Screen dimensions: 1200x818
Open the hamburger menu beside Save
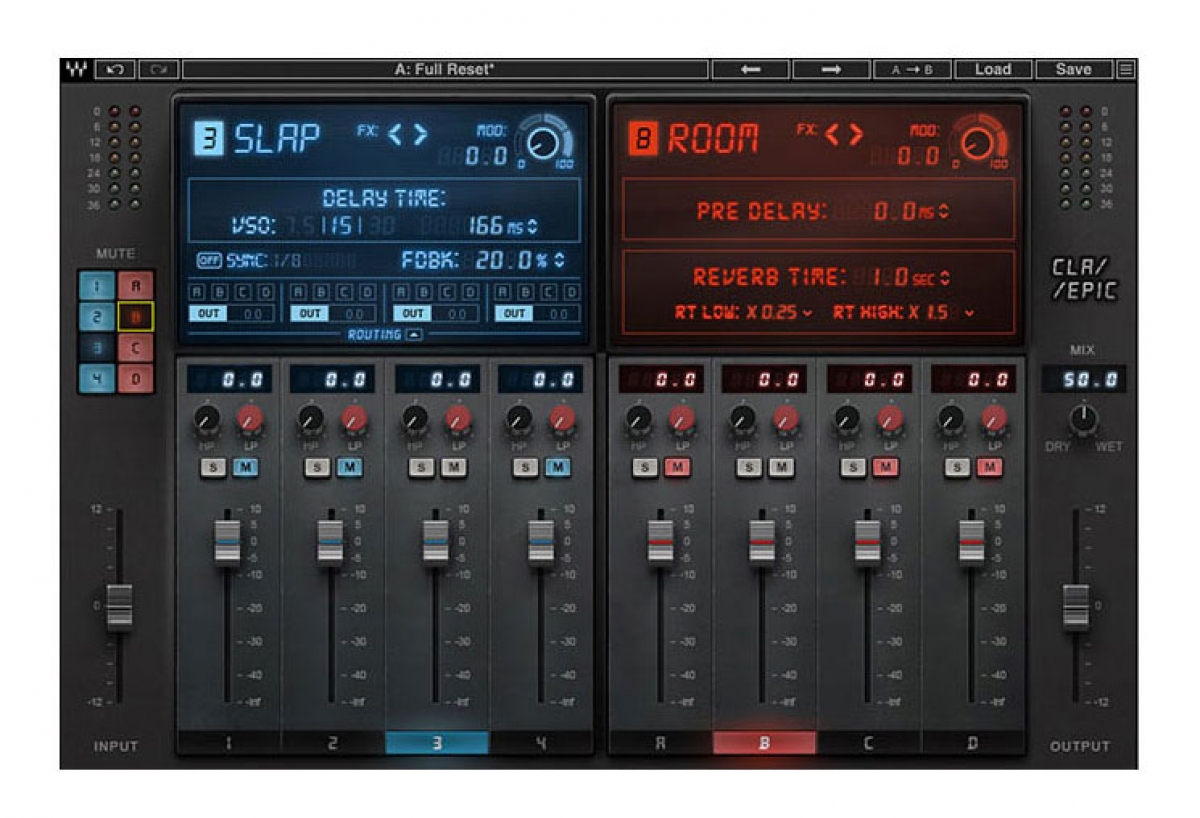point(1126,70)
